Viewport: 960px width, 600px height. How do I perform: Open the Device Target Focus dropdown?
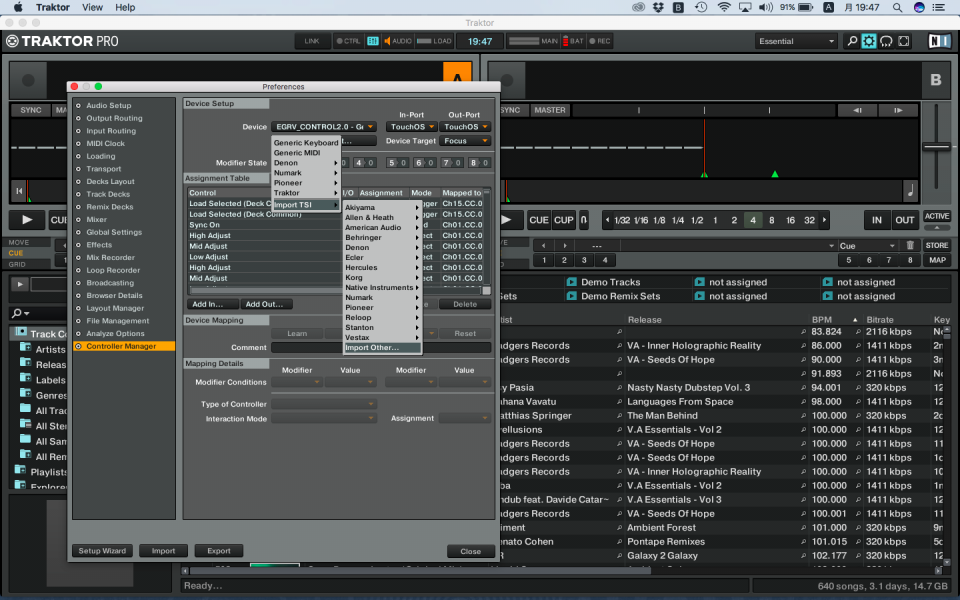pyautogui.click(x=465, y=141)
